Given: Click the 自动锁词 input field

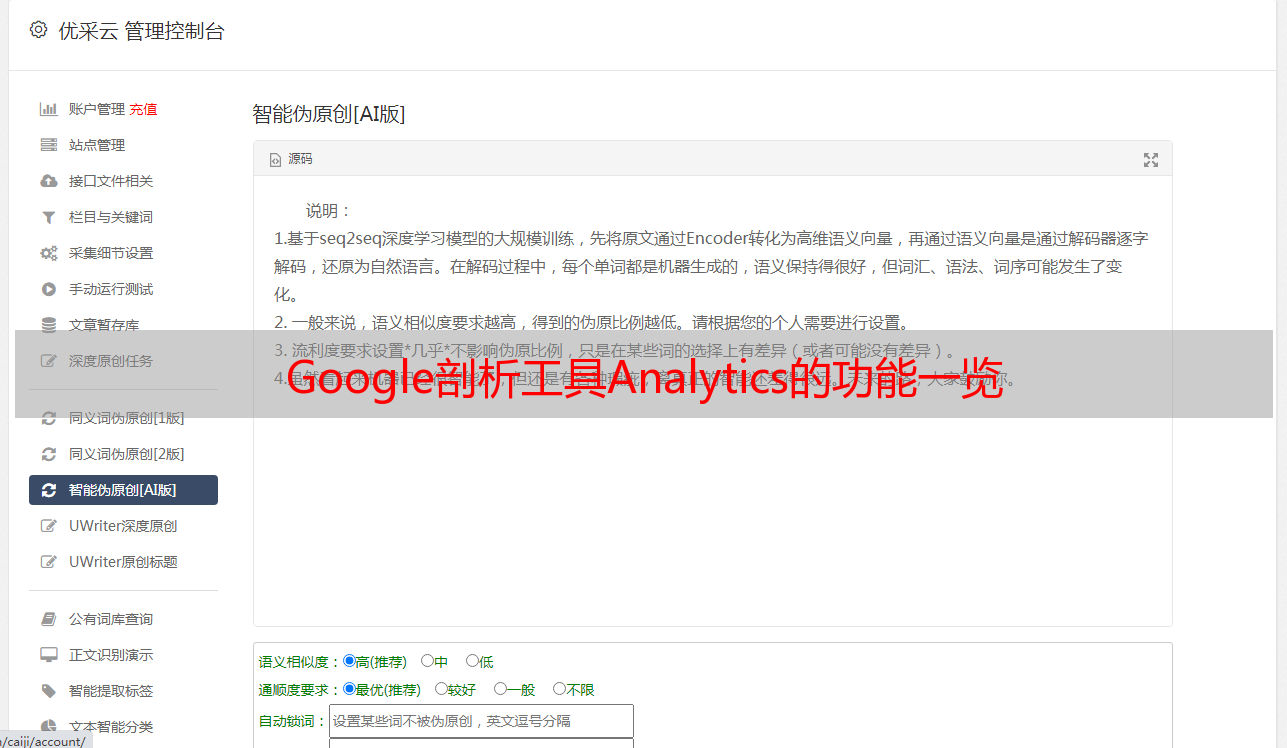Looking at the screenshot, I should (x=481, y=721).
